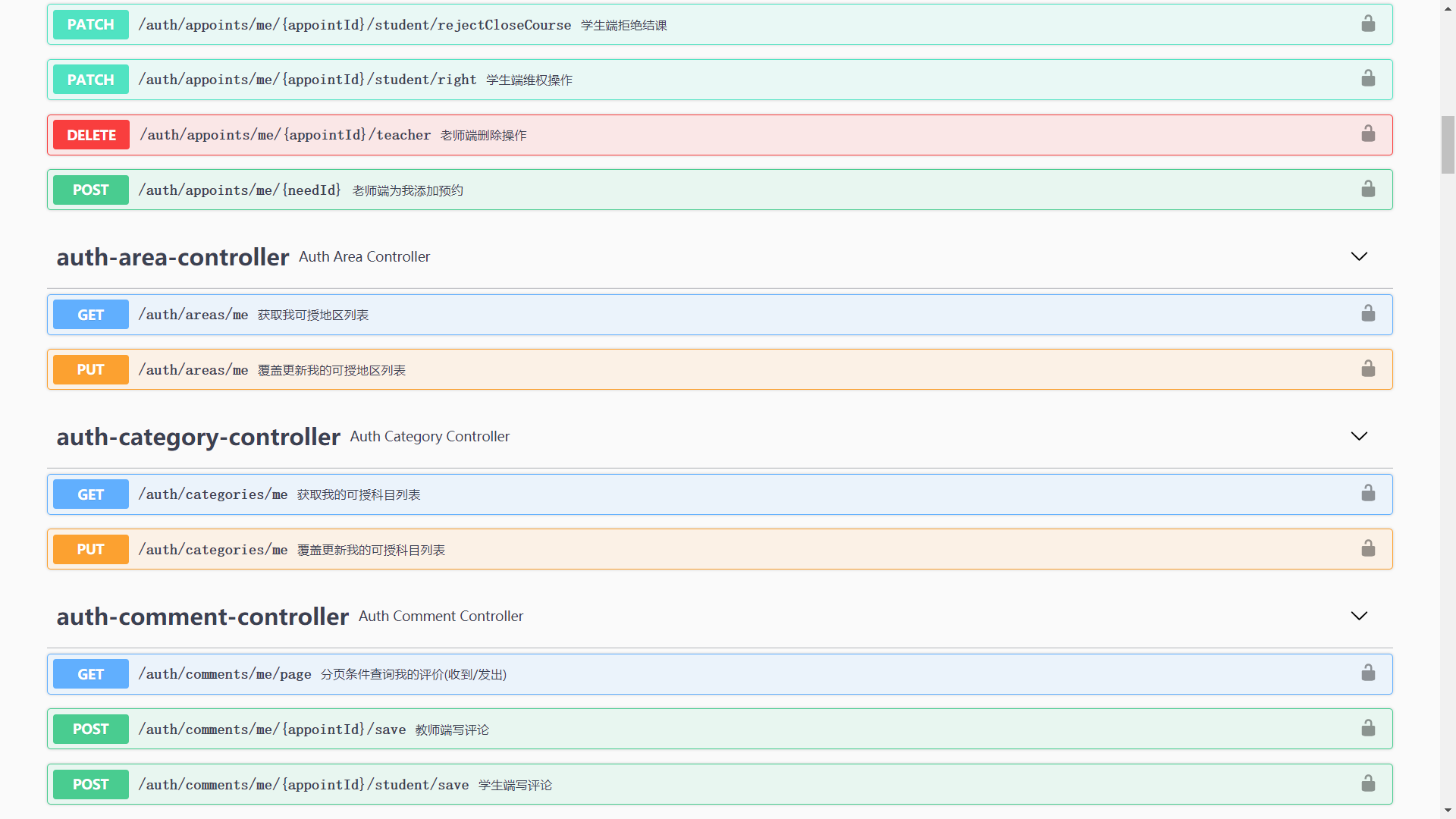Click lock icon on DELETE teacher row

[x=1368, y=134]
